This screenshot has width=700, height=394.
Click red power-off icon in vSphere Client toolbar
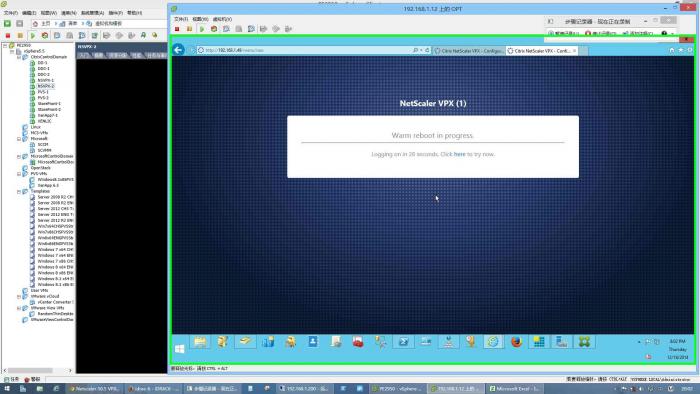click(x=8, y=35)
